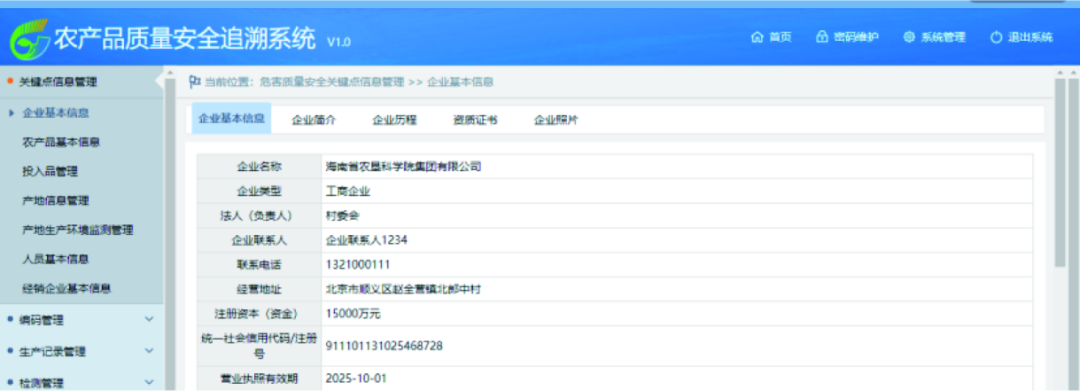Click credit code 911101131025468728
1080x391 pixels.
(x=384, y=346)
